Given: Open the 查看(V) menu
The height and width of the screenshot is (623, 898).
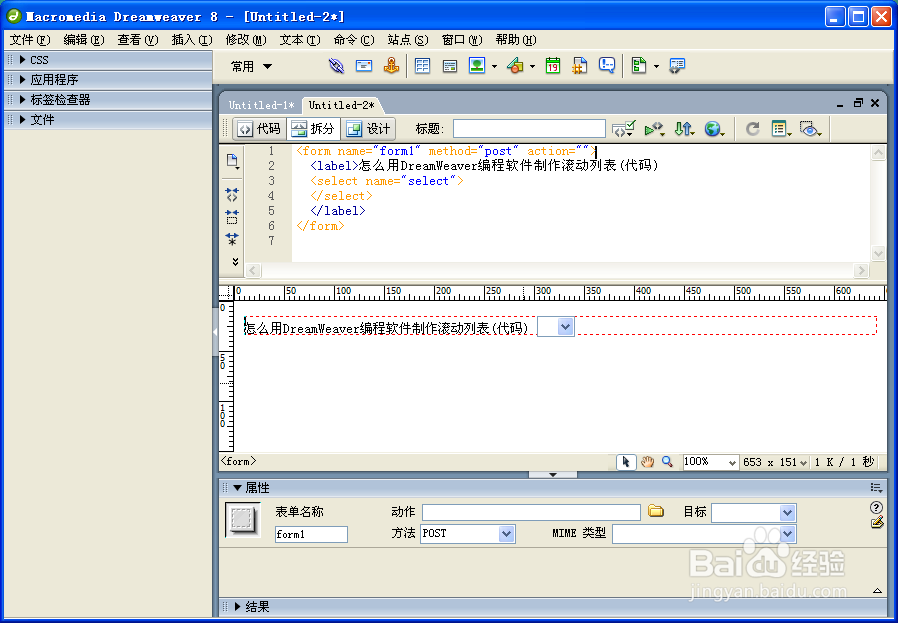Looking at the screenshot, I should (x=137, y=40).
